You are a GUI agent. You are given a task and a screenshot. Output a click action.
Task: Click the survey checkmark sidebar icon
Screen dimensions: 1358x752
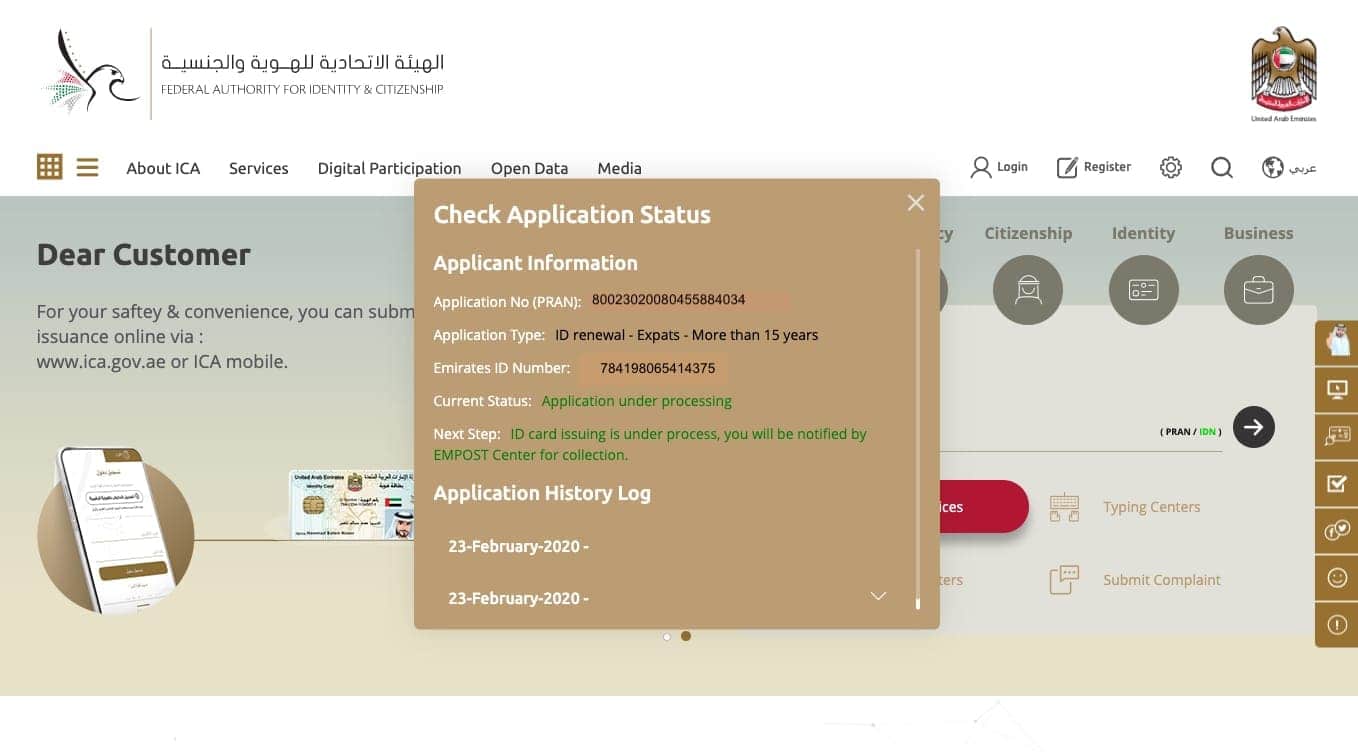click(x=1337, y=484)
